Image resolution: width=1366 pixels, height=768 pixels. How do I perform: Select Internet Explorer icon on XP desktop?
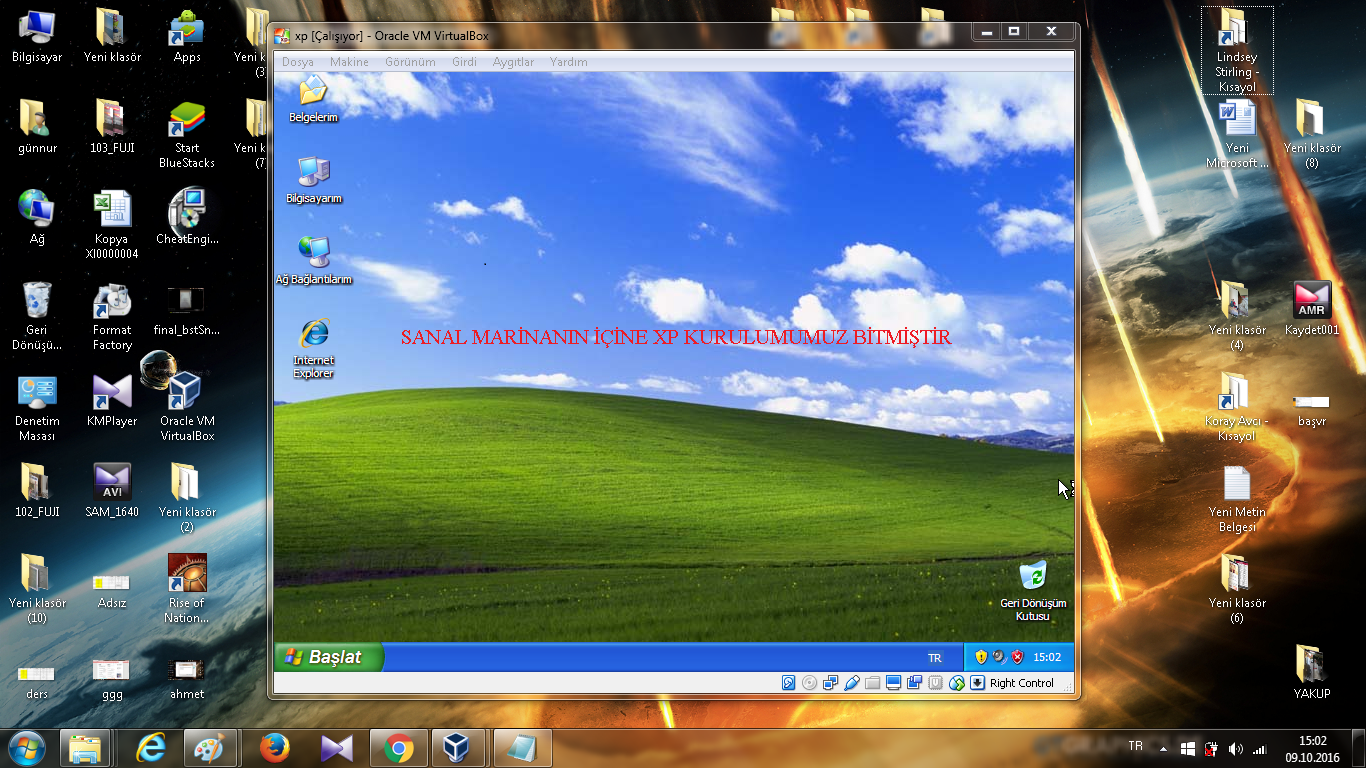point(314,349)
